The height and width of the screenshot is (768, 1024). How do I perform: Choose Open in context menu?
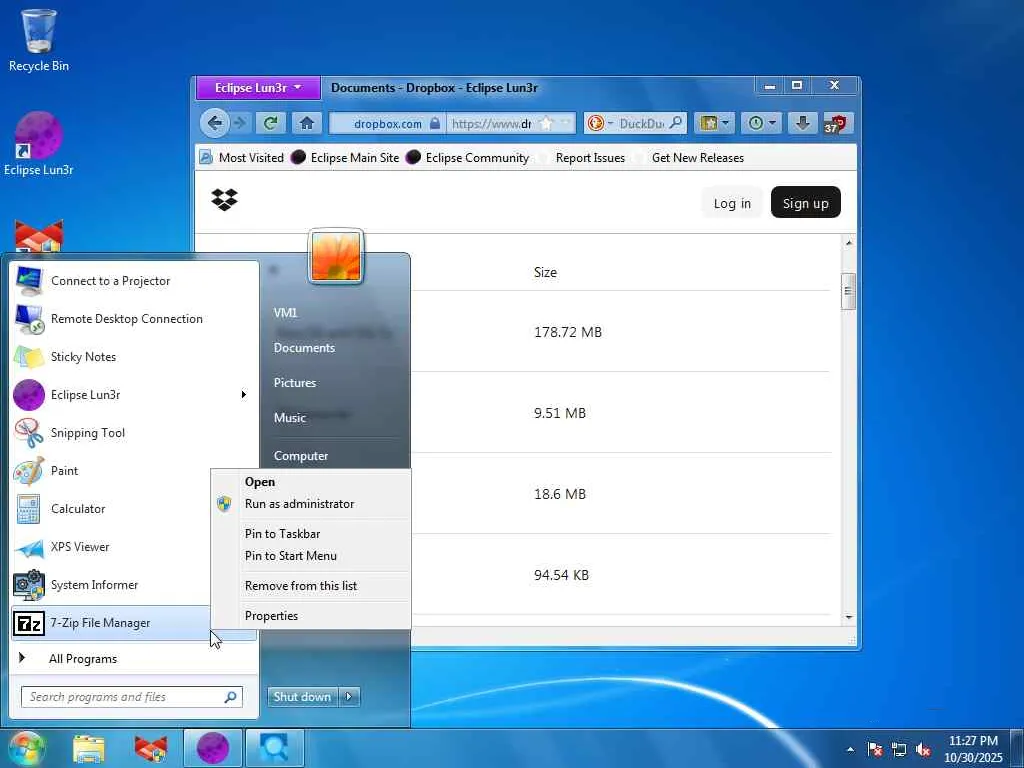pyautogui.click(x=311, y=482)
